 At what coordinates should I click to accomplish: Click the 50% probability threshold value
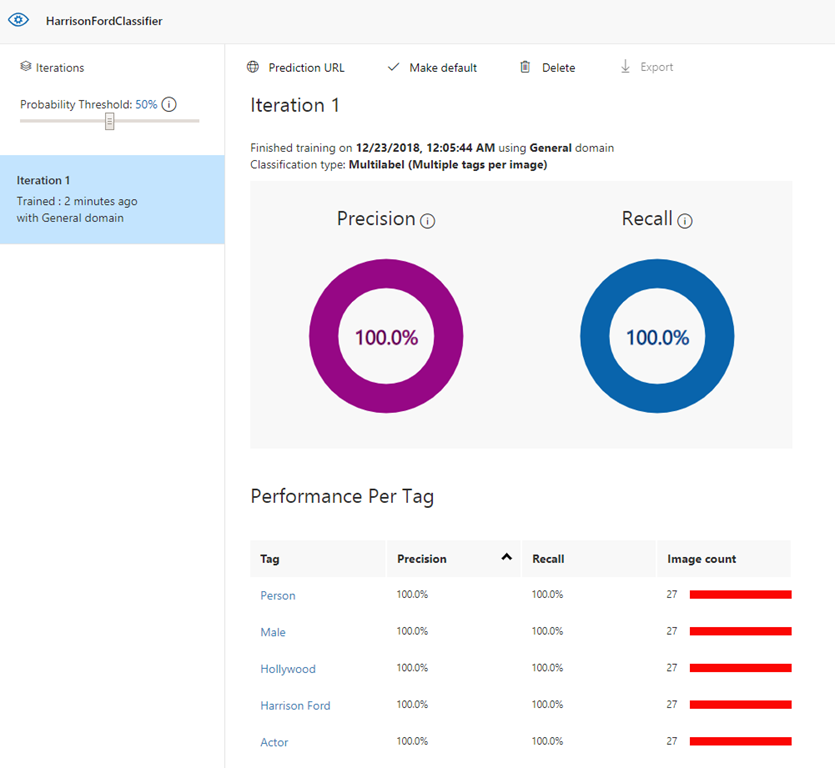pyautogui.click(x=146, y=104)
